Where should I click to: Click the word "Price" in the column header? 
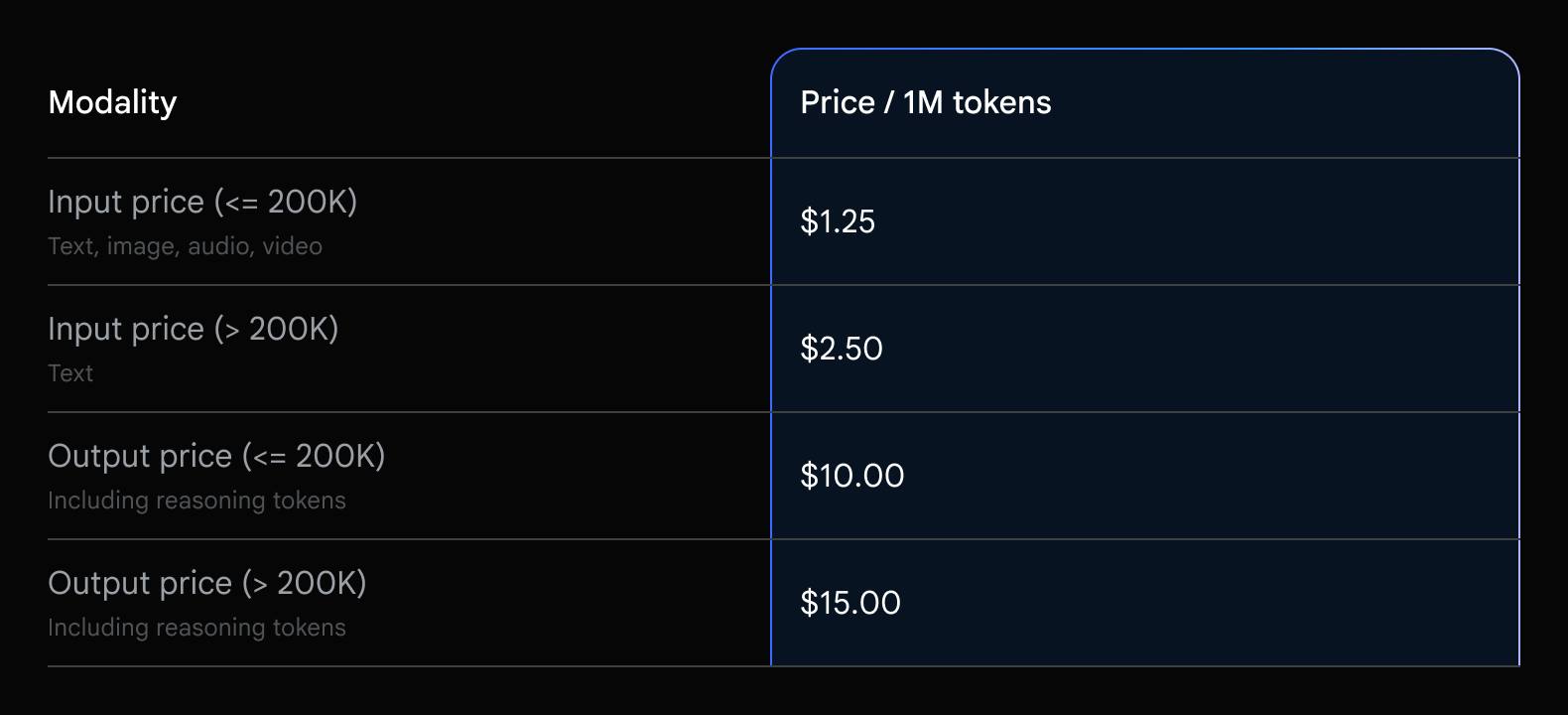[838, 102]
